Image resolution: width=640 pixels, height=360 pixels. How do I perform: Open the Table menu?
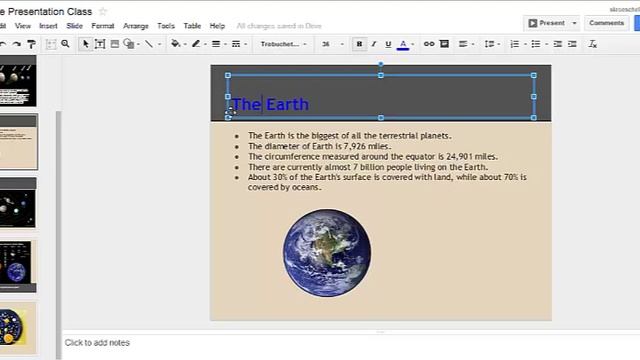(x=192, y=26)
